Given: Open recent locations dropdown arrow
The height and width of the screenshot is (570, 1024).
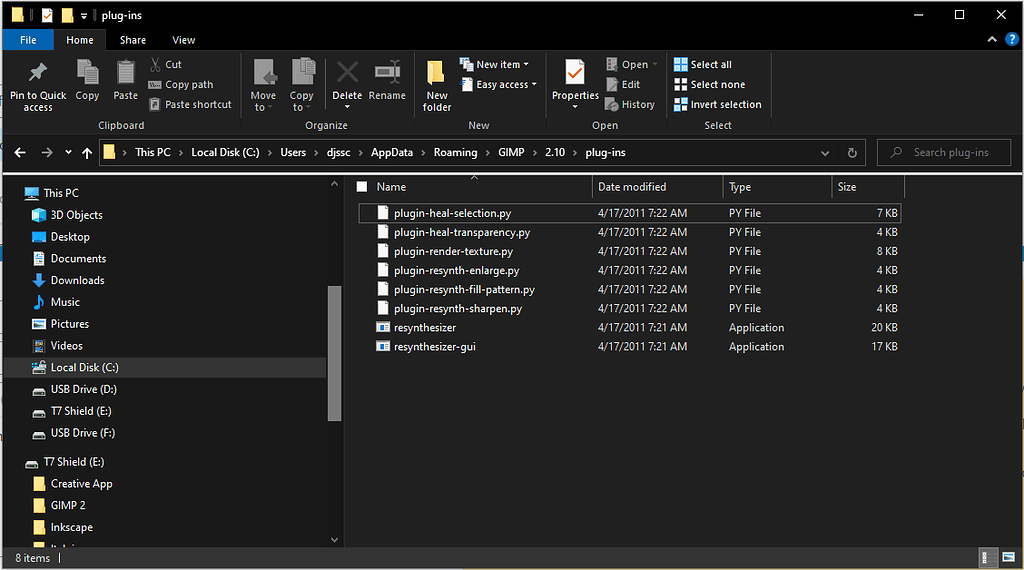Looking at the screenshot, I should [68, 152].
